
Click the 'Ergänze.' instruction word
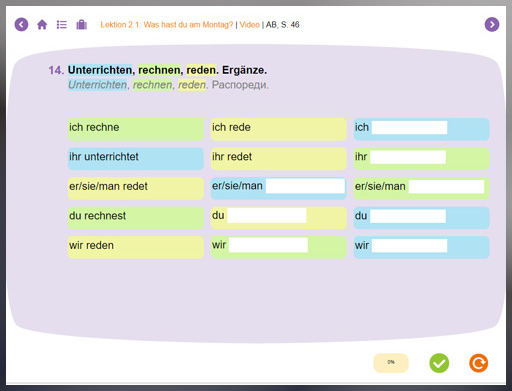tap(245, 70)
